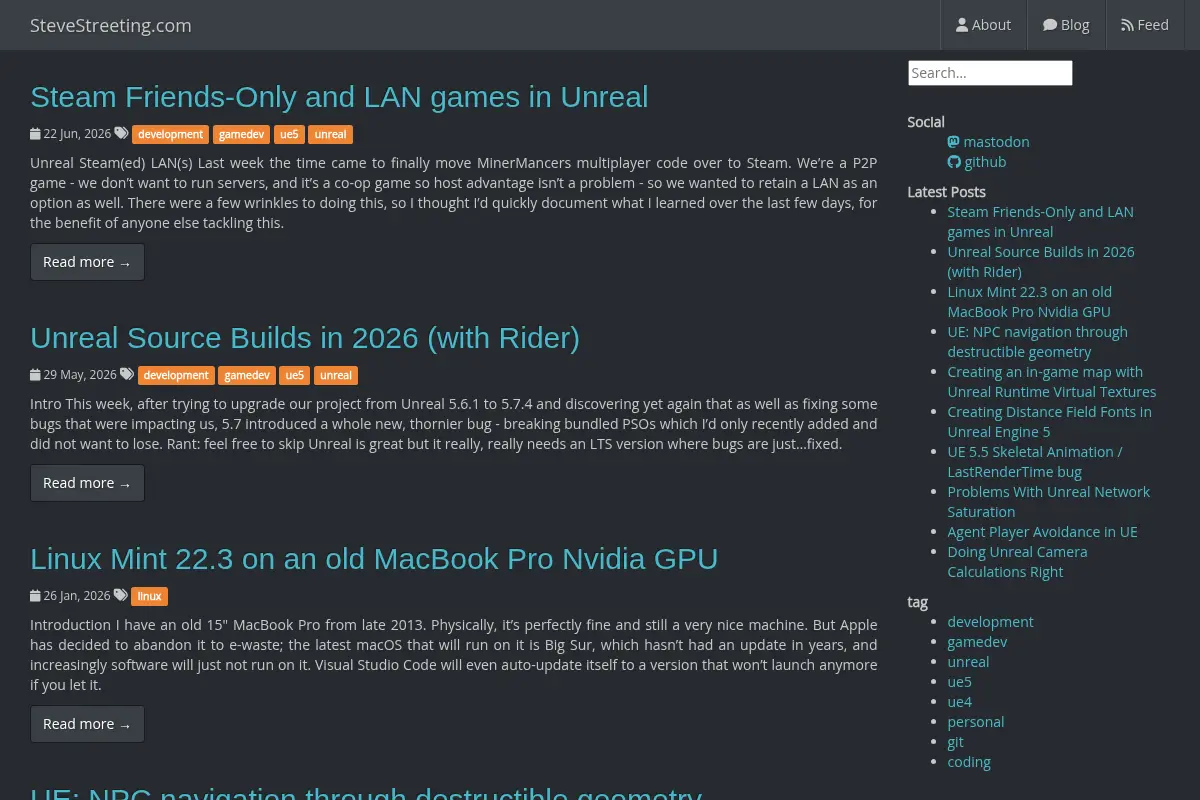Select gamedev tag on Unreal Source Builds post

[247, 375]
